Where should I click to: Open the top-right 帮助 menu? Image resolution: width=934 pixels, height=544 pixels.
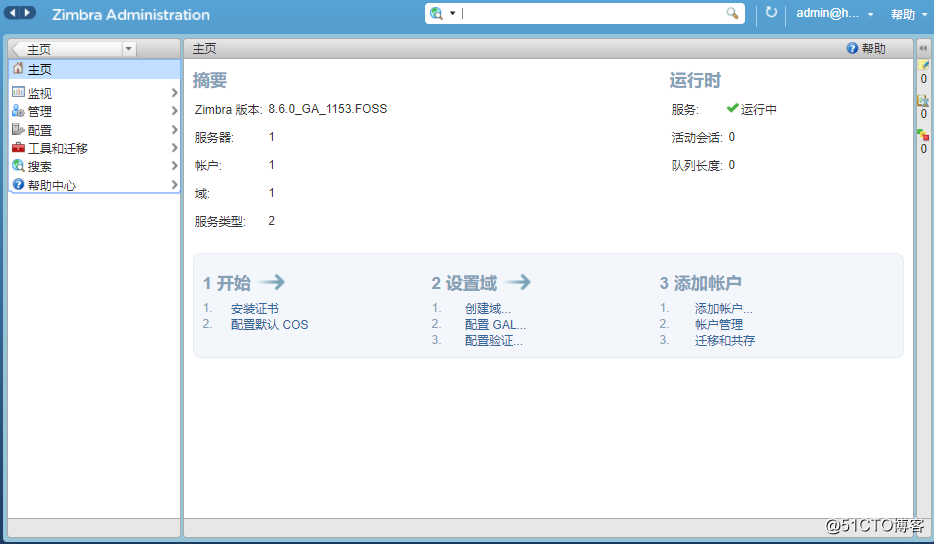tap(909, 14)
